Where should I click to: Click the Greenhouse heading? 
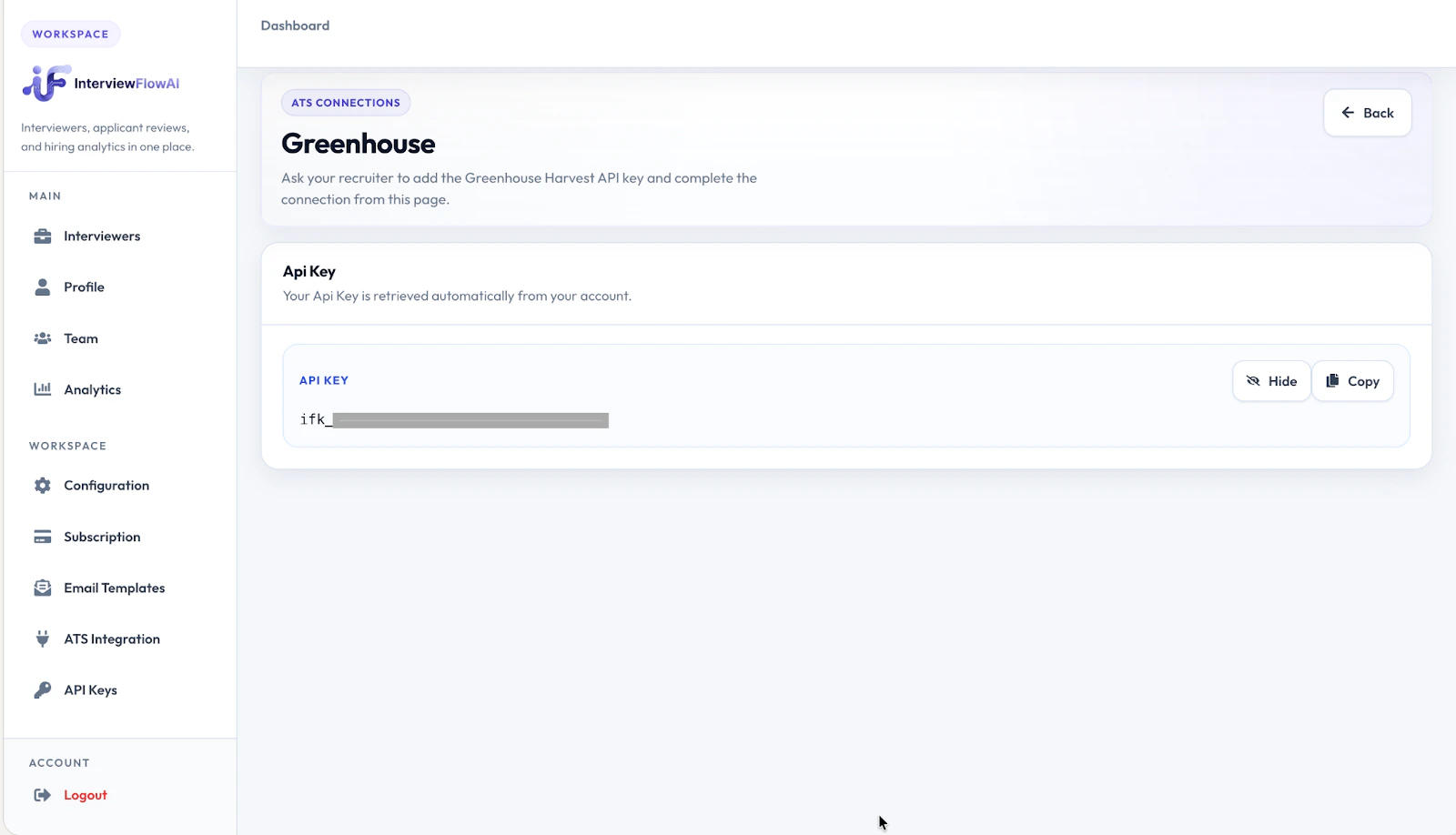tap(359, 144)
